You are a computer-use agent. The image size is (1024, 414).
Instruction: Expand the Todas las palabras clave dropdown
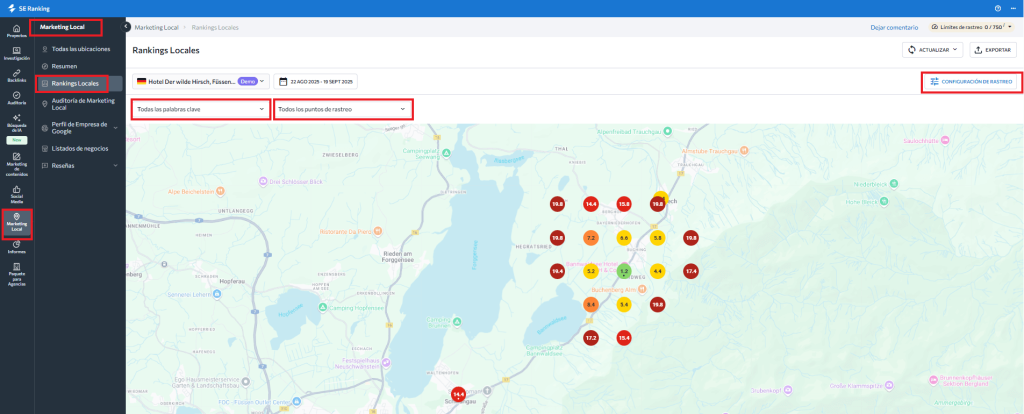[200, 108]
